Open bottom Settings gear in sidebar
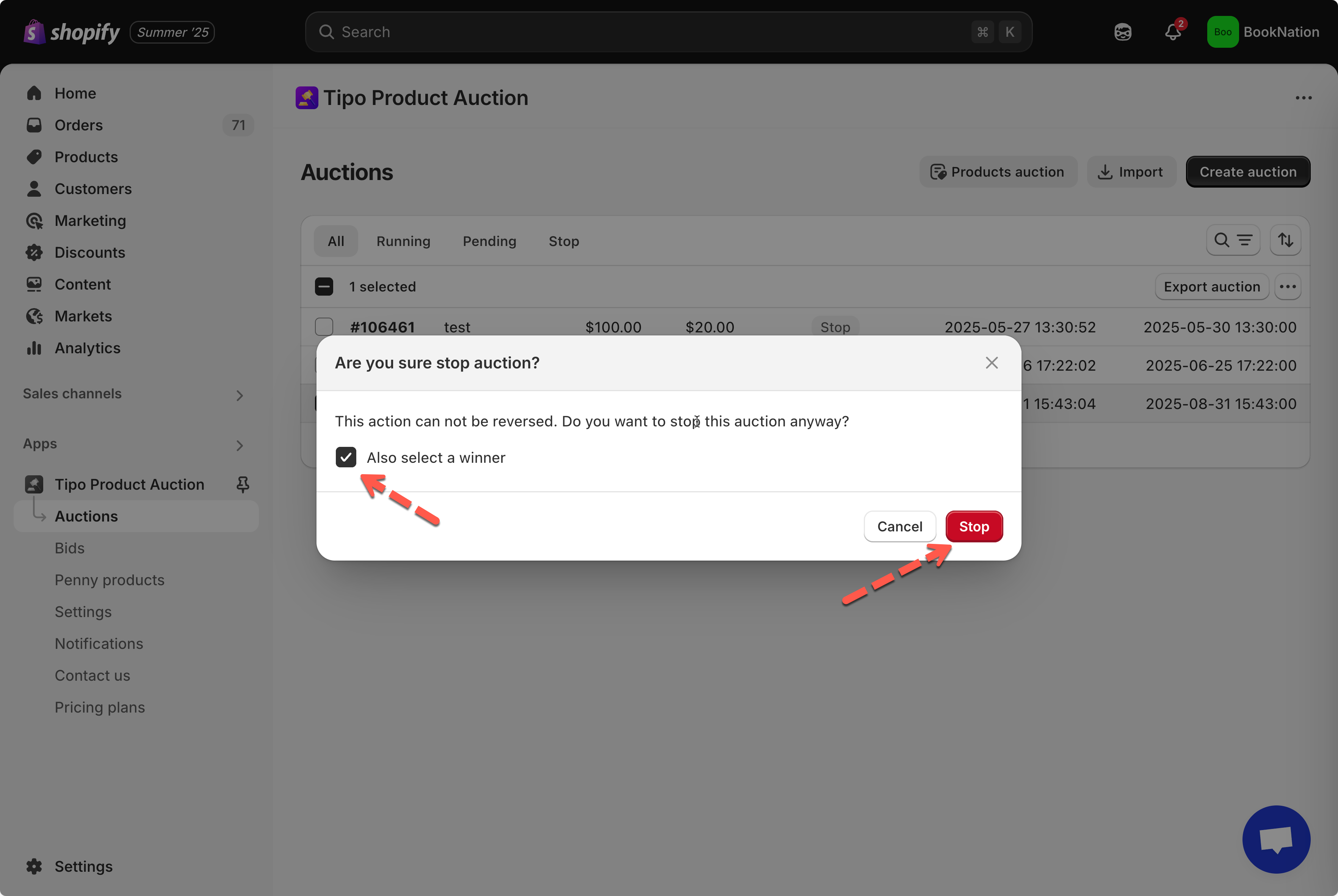Viewport: 1338px width, 896px height. 34,866
